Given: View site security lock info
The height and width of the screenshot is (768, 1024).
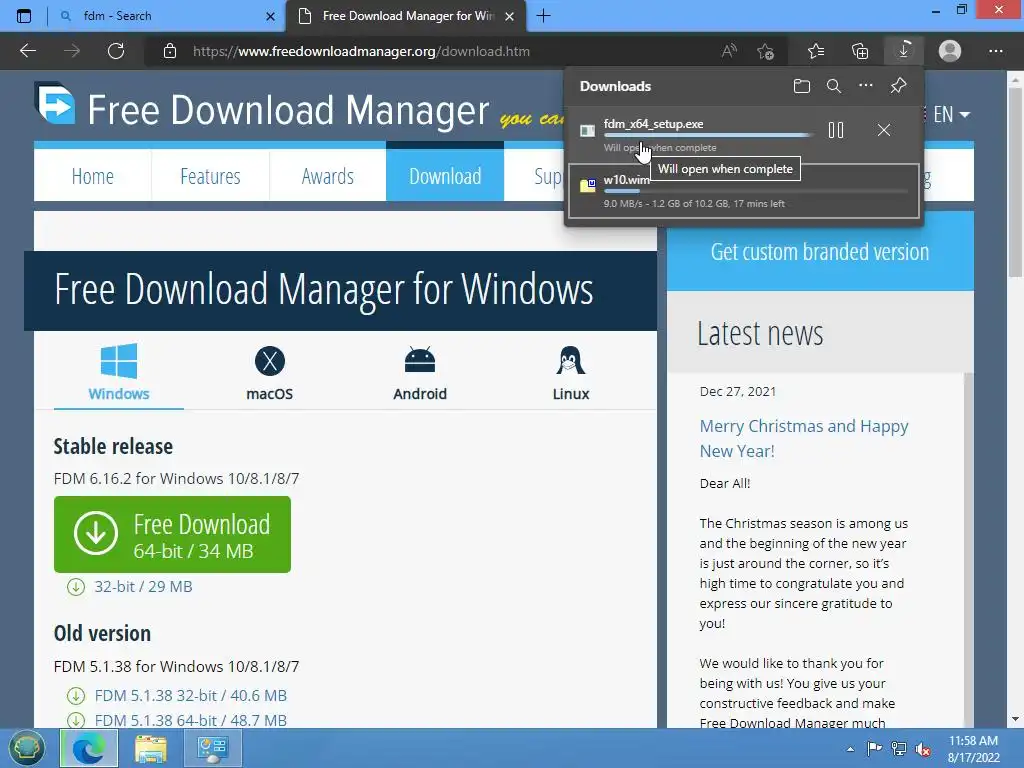Looking at the screenshot, I should 170,51.
